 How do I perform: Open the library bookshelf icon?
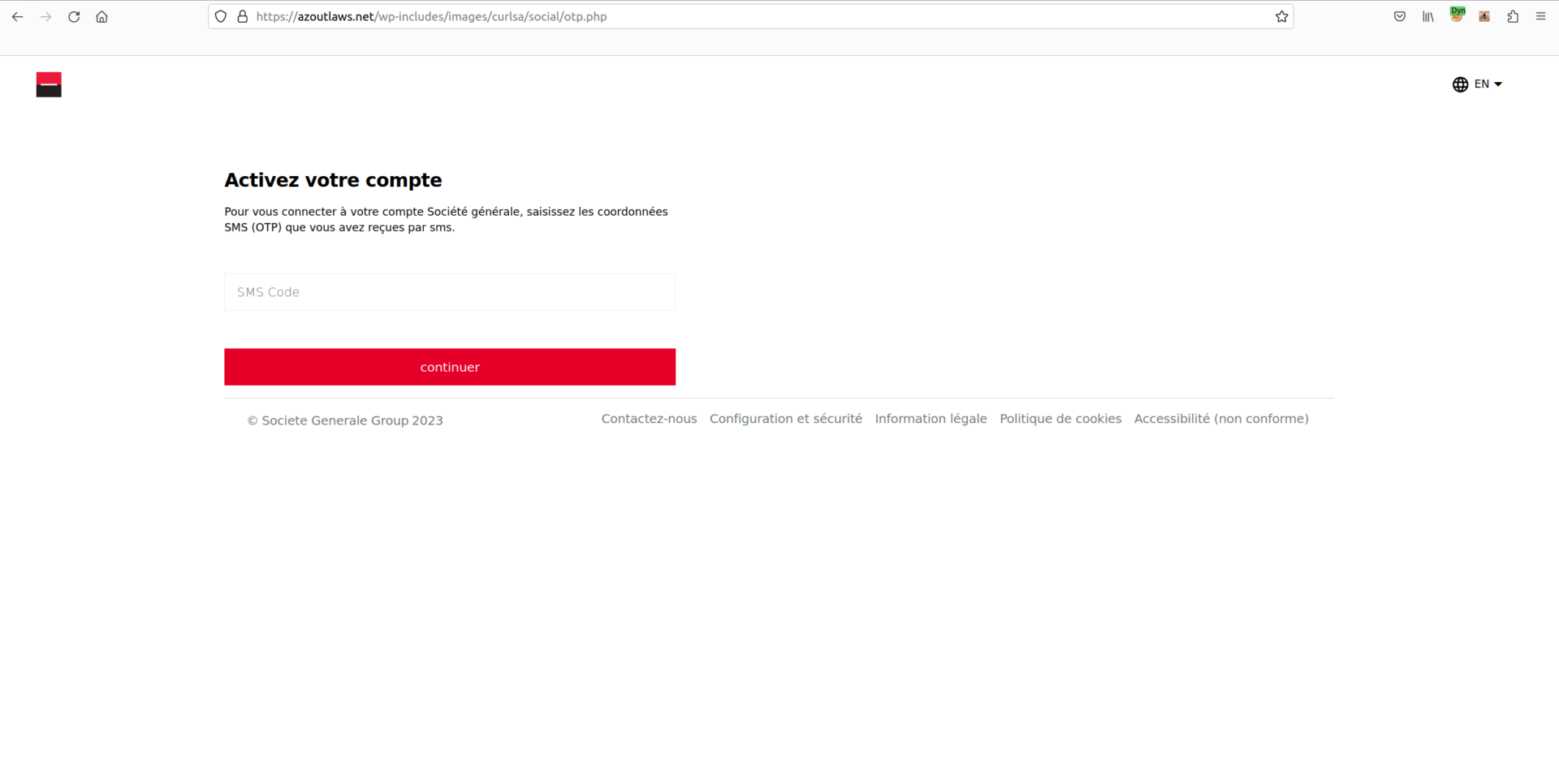point(1428,16)
